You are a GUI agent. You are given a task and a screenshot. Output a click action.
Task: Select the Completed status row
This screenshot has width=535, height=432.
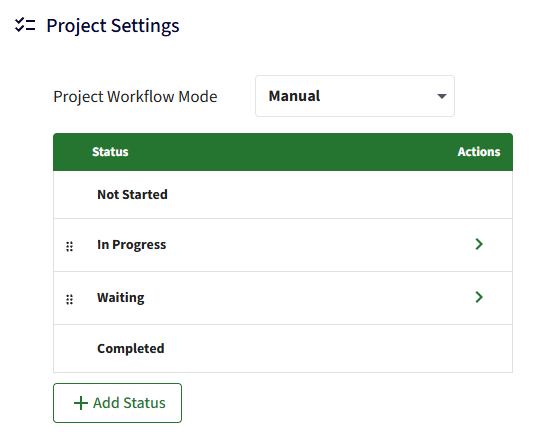(283, 348)
